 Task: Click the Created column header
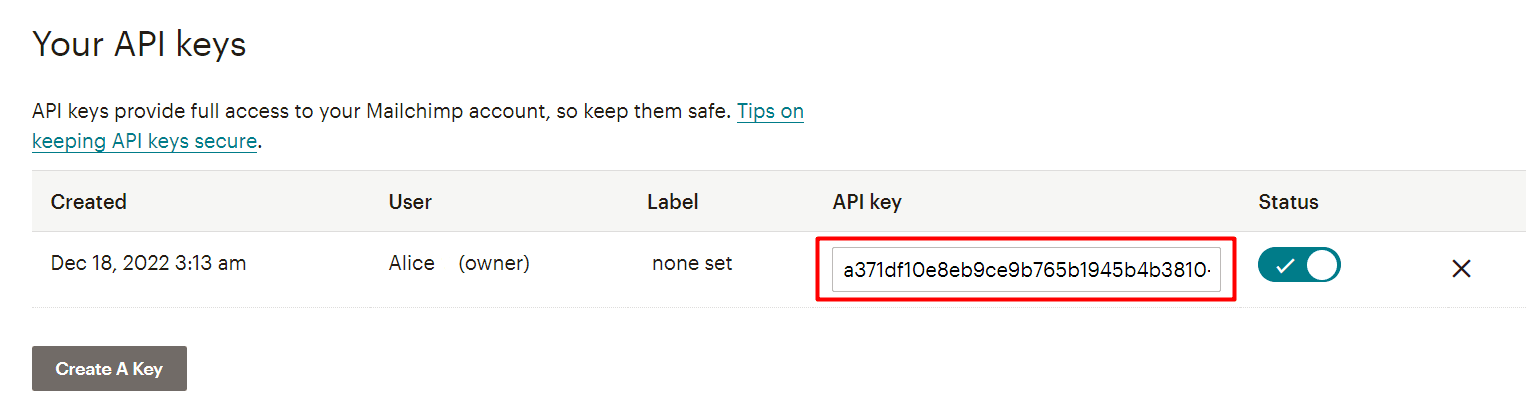click(x=89, y=202)
